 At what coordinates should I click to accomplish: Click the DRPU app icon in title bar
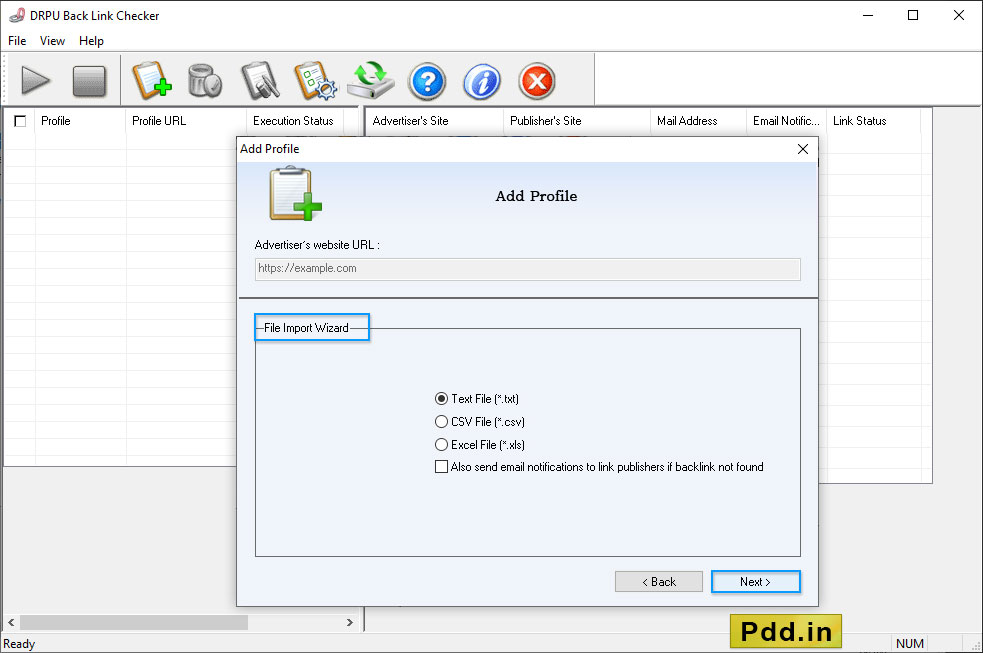17,16
